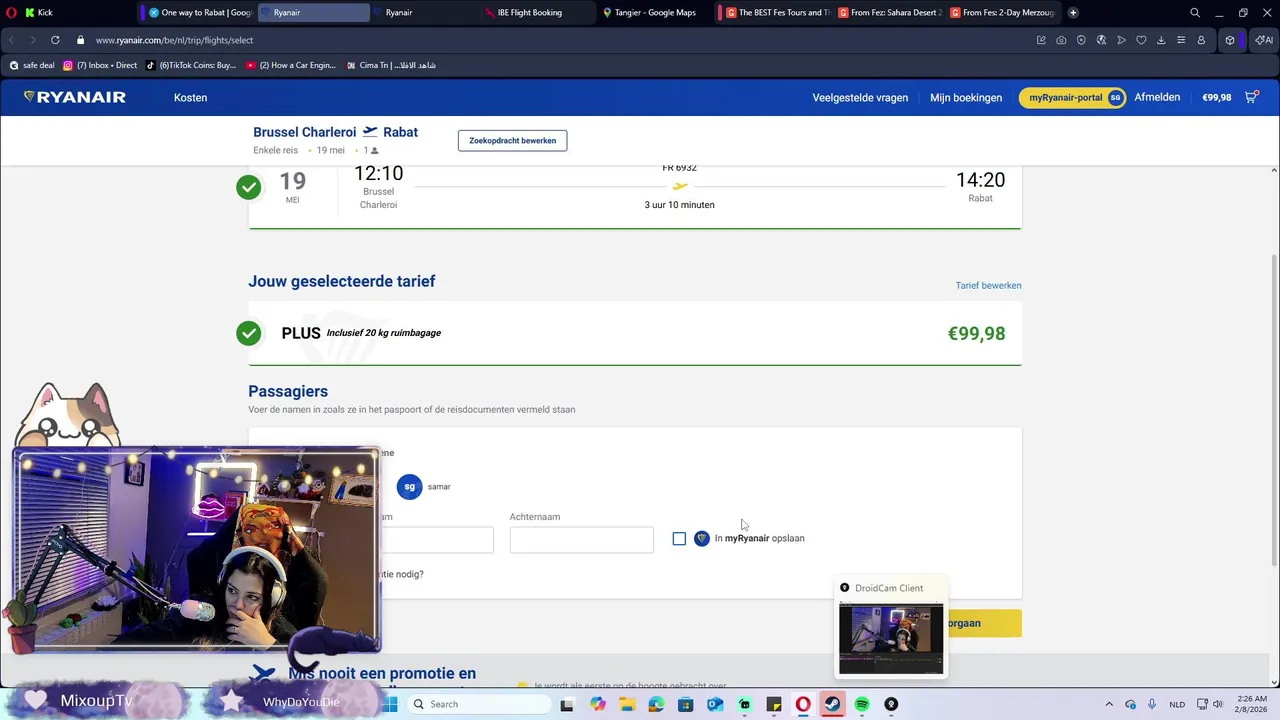Open the 'Cima Tn' bookmark

390,65
